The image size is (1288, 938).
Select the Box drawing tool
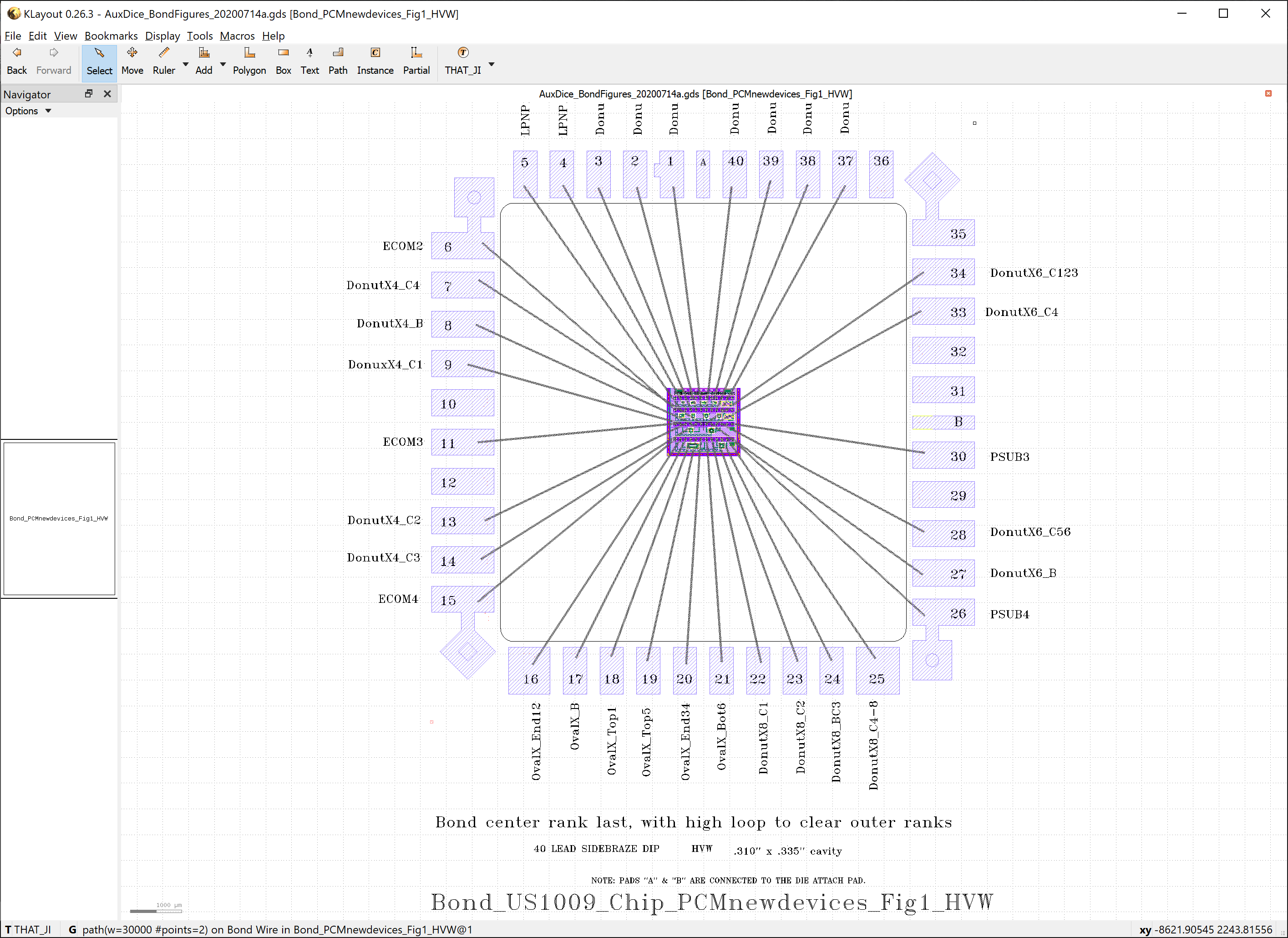pyautogui.click(x=283, y=61)
